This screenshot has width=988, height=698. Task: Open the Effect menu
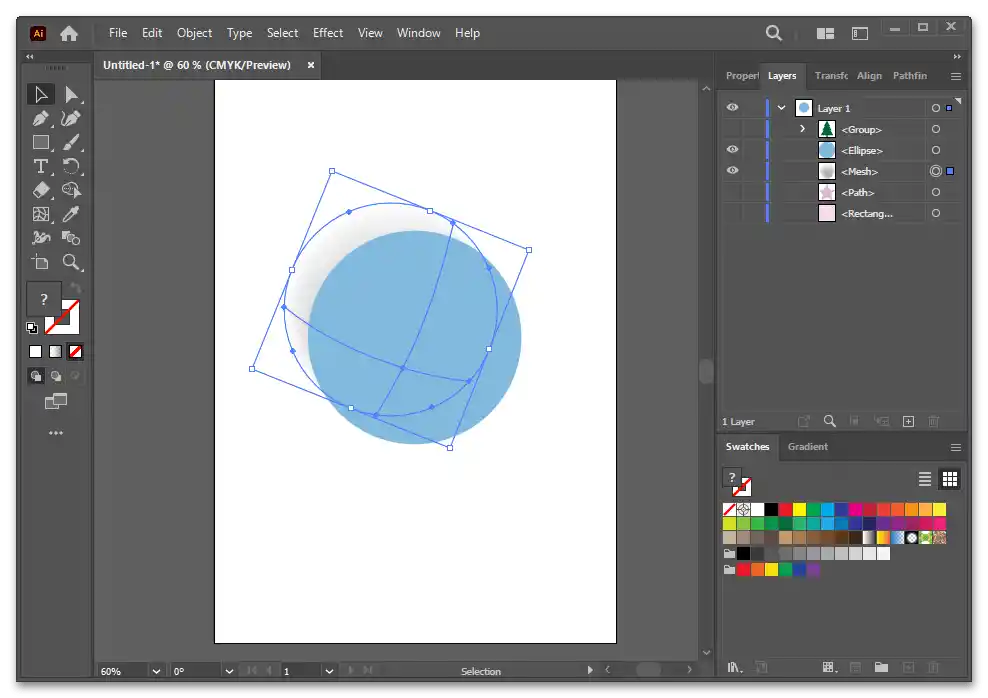327,33
